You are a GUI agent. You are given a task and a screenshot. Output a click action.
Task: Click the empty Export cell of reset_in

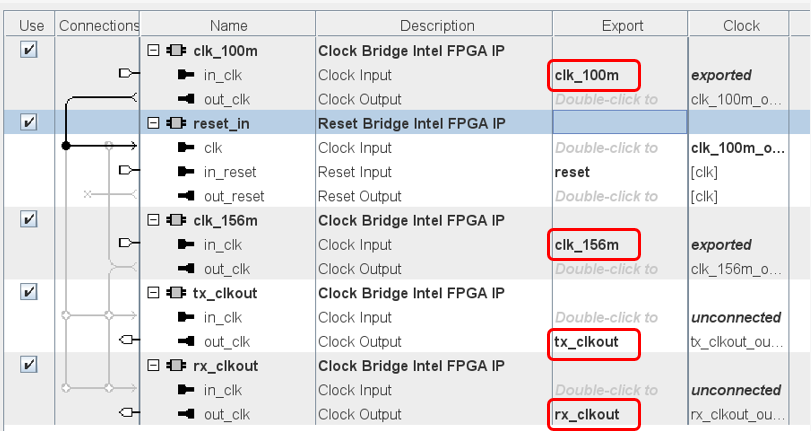click(x=620, y=122)
